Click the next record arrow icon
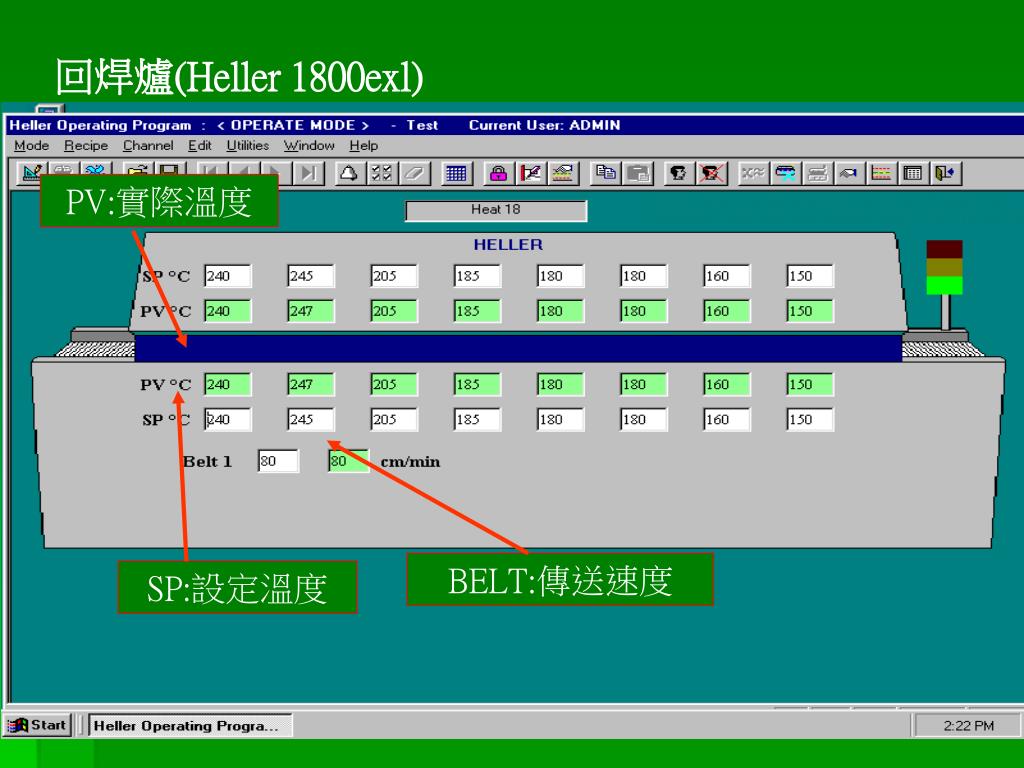The width and height of the screenshot is (1024, 768). 275,173
